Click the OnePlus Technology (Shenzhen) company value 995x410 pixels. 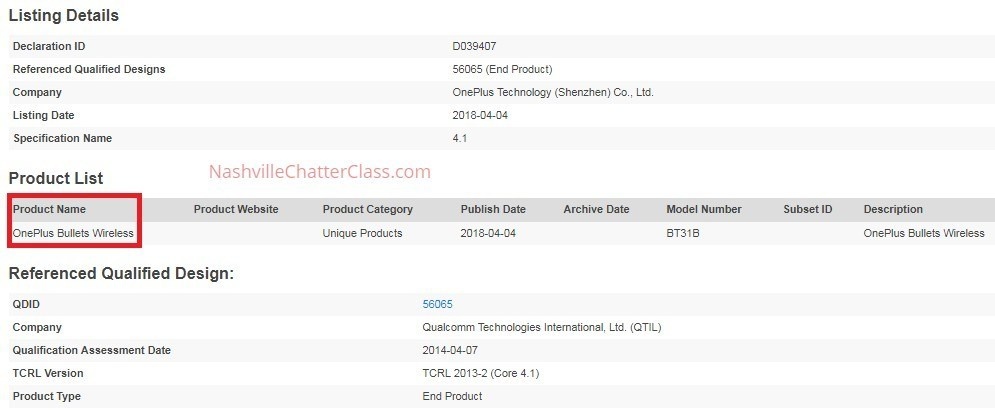click(553, 92)
